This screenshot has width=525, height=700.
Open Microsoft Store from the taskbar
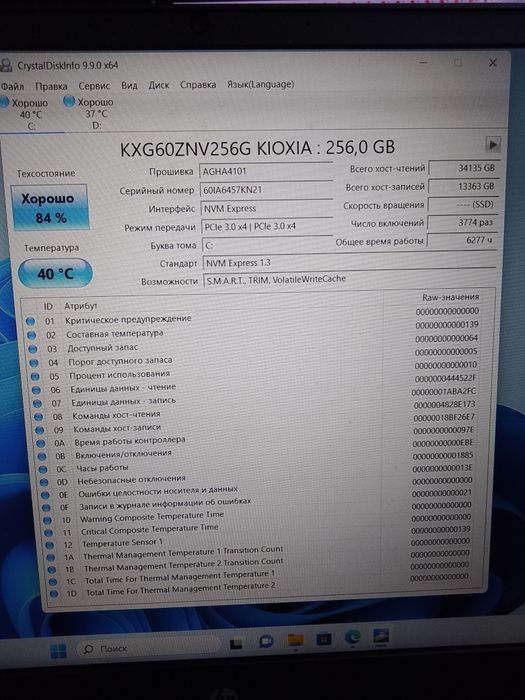324,639
